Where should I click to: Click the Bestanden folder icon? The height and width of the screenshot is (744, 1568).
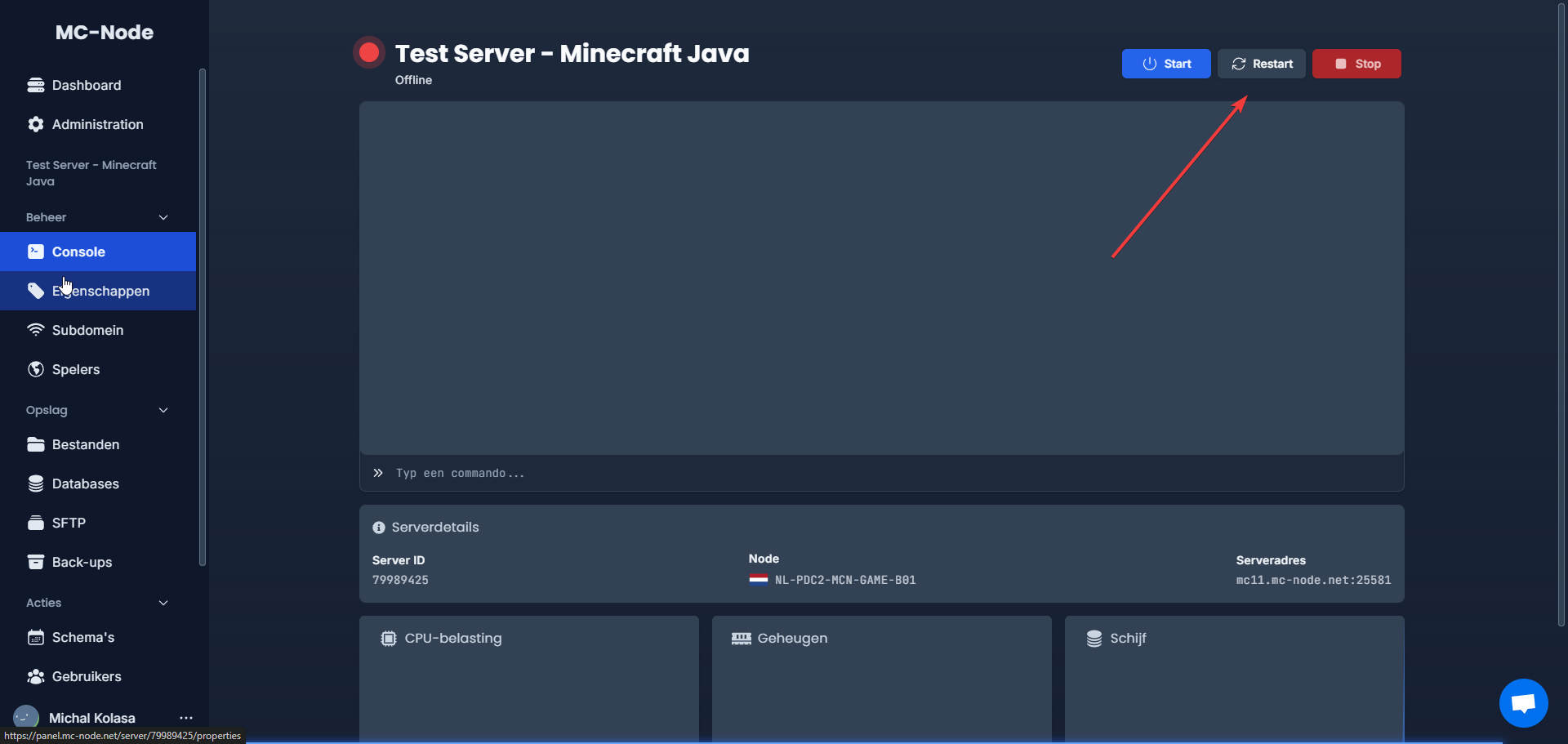coord(35,444)
